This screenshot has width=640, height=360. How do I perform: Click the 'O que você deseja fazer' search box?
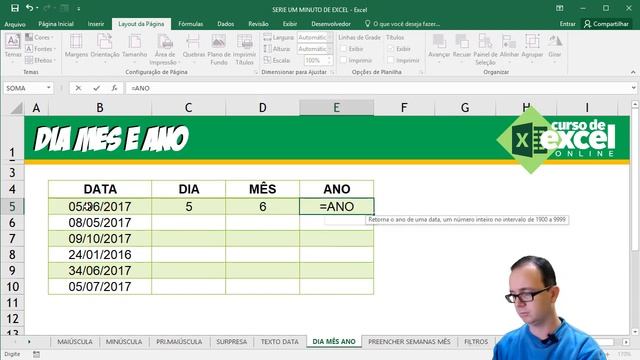402,24
